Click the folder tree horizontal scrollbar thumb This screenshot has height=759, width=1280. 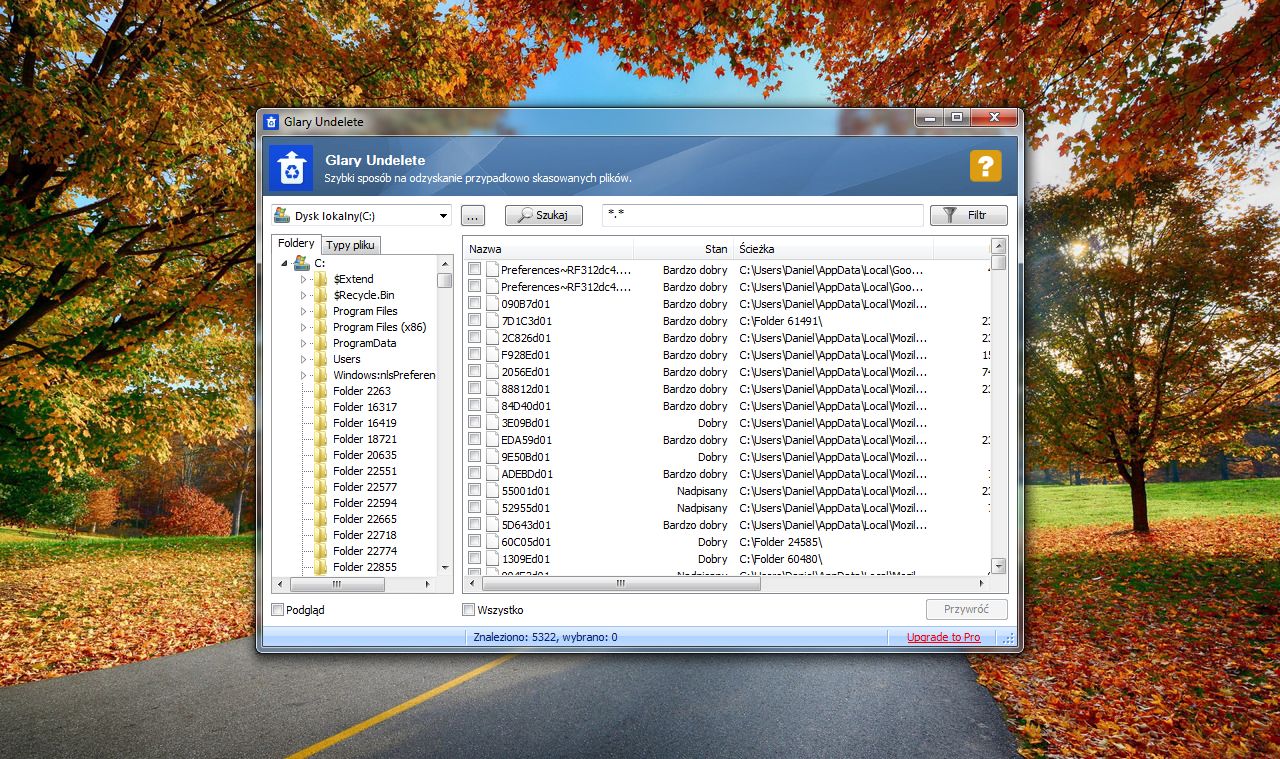pyautogui.click(x=336, y=584)
